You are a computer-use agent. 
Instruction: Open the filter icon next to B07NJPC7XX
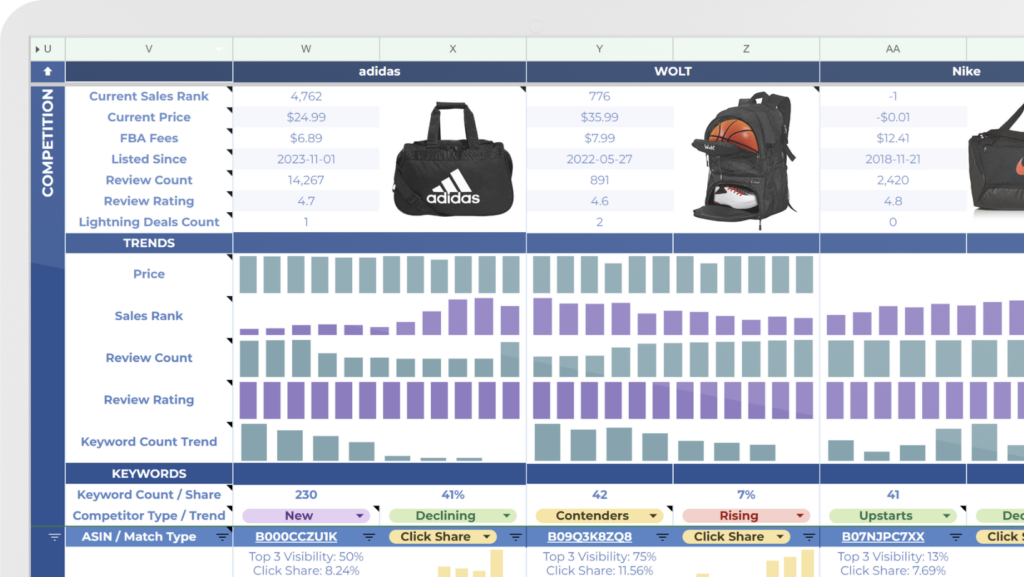point(955,537)
